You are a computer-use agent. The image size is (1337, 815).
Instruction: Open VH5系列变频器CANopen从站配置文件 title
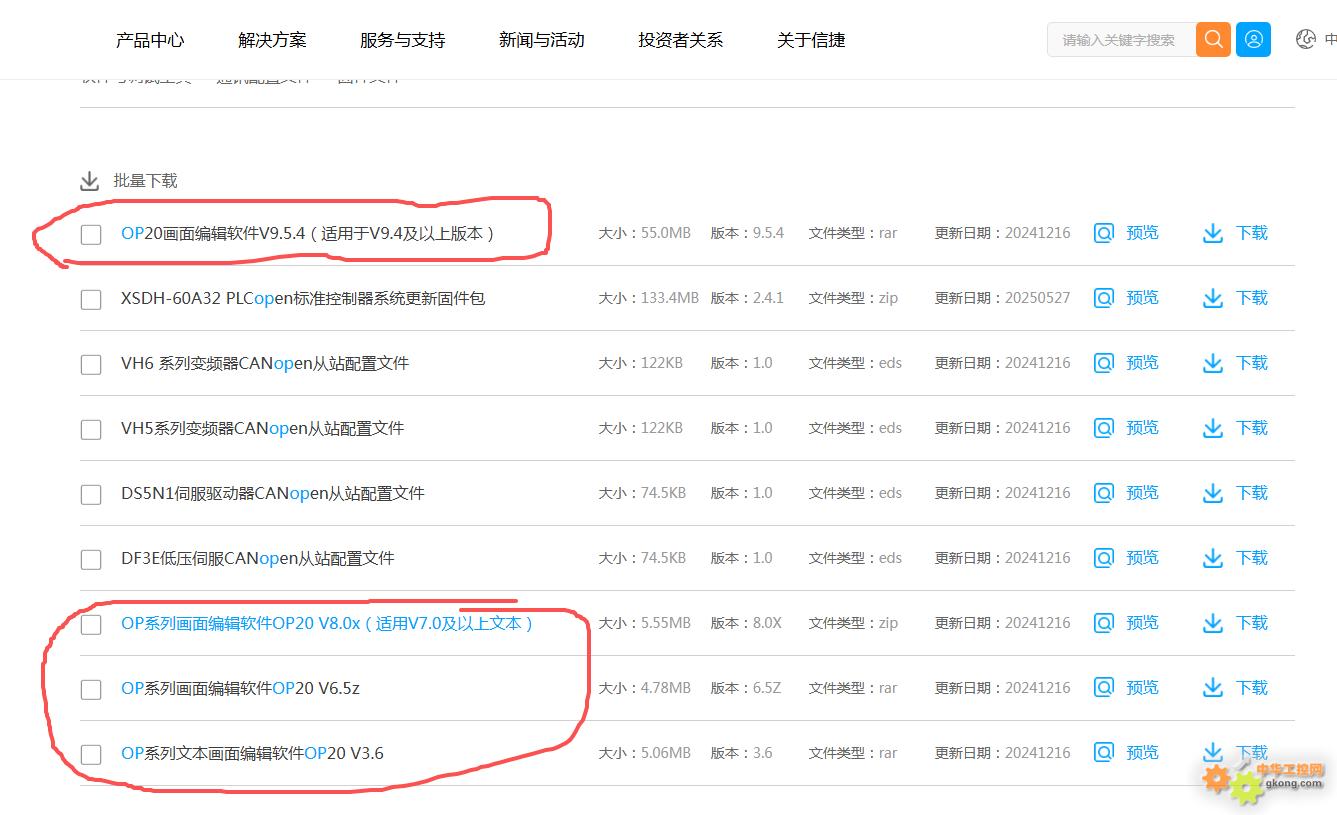(x=262, y=428)
